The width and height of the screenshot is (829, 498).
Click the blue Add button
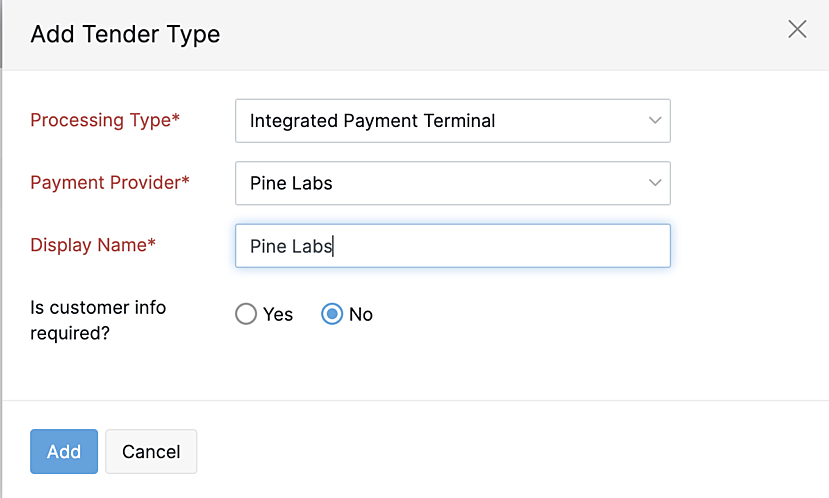[64, 451]
